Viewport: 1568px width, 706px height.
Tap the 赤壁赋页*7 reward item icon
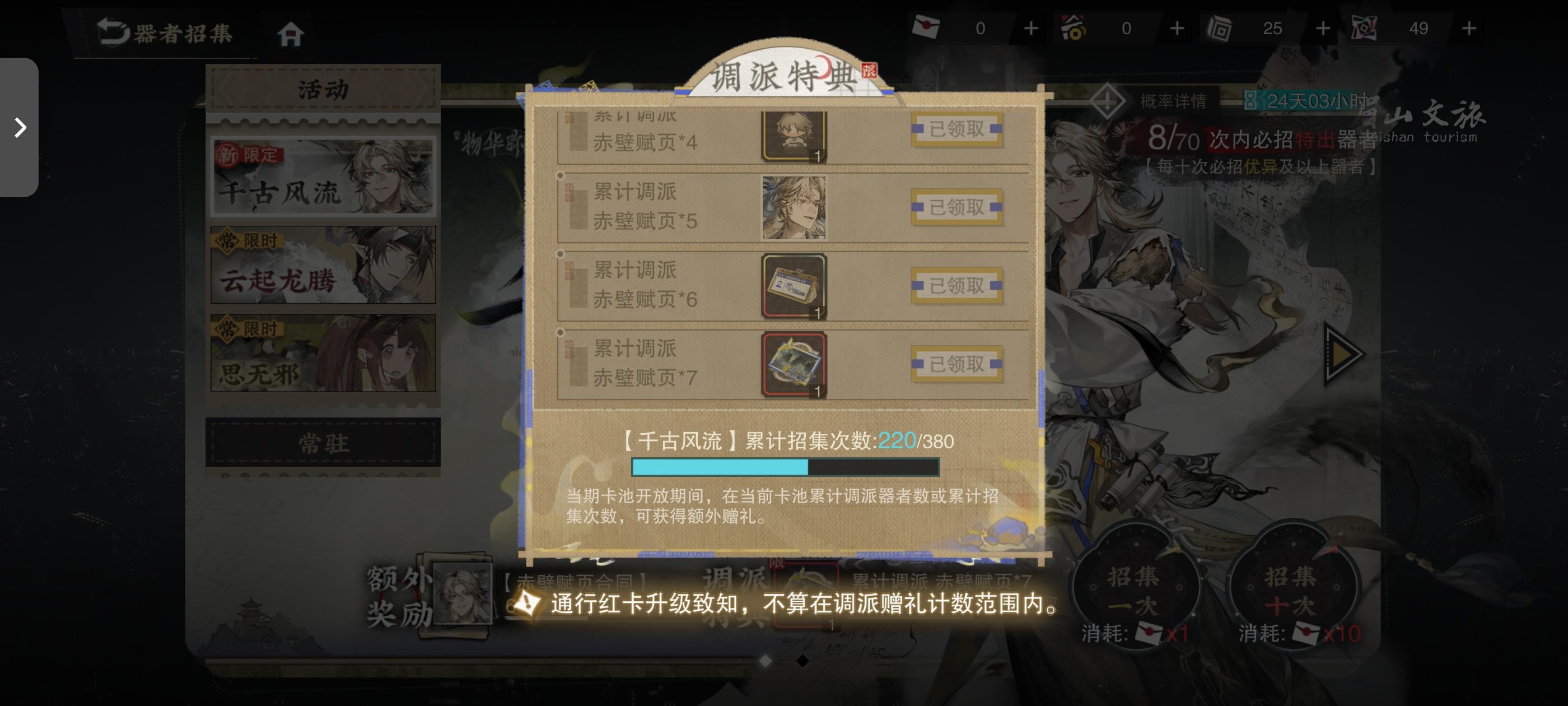pyautogui.click(x=794, y=365)
